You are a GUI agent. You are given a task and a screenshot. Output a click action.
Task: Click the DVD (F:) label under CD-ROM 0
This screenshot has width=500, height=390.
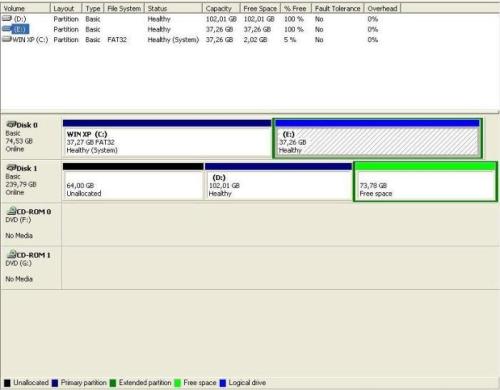18,220
